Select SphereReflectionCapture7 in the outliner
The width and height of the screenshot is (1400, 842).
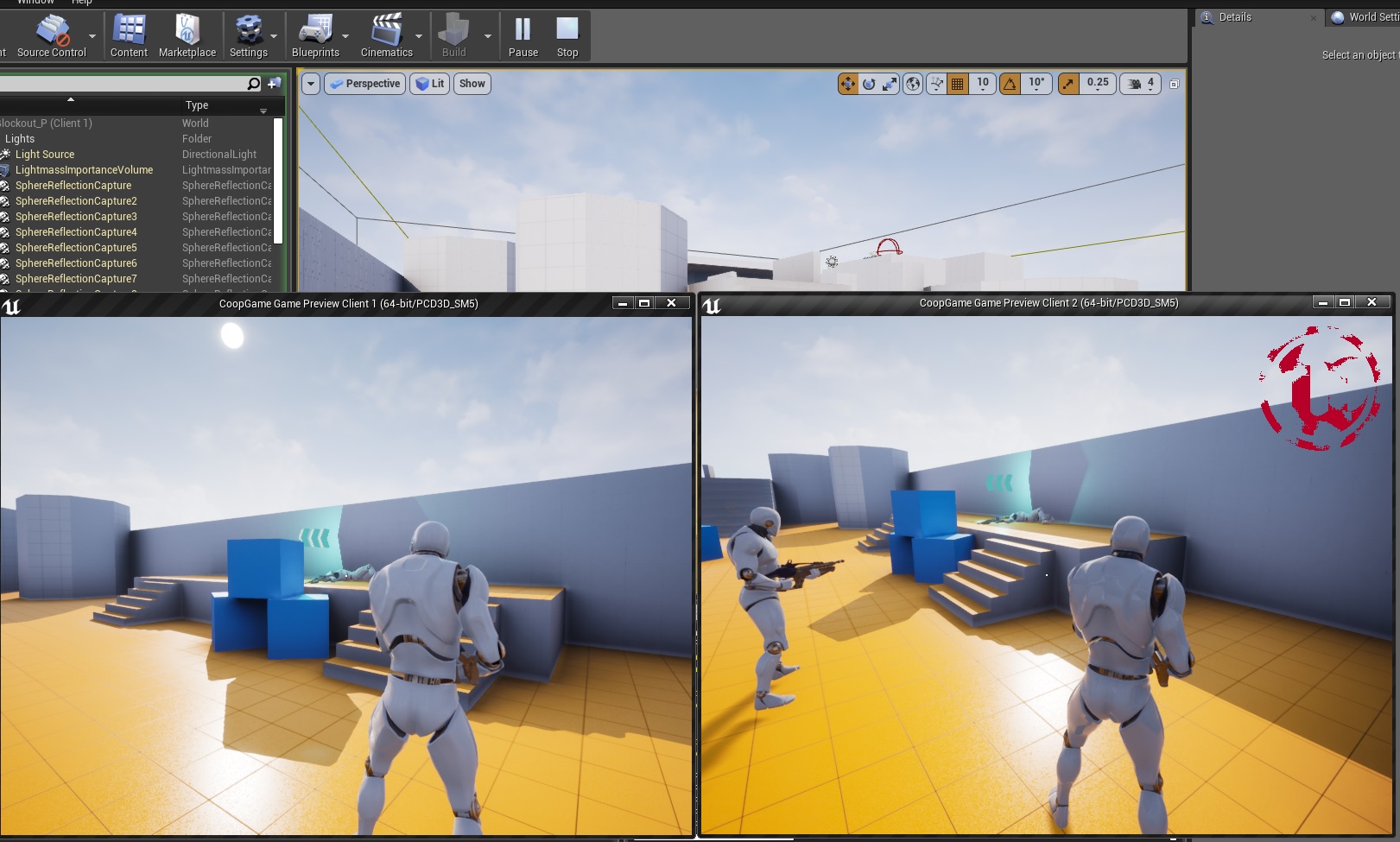click(x=76, y=279)
